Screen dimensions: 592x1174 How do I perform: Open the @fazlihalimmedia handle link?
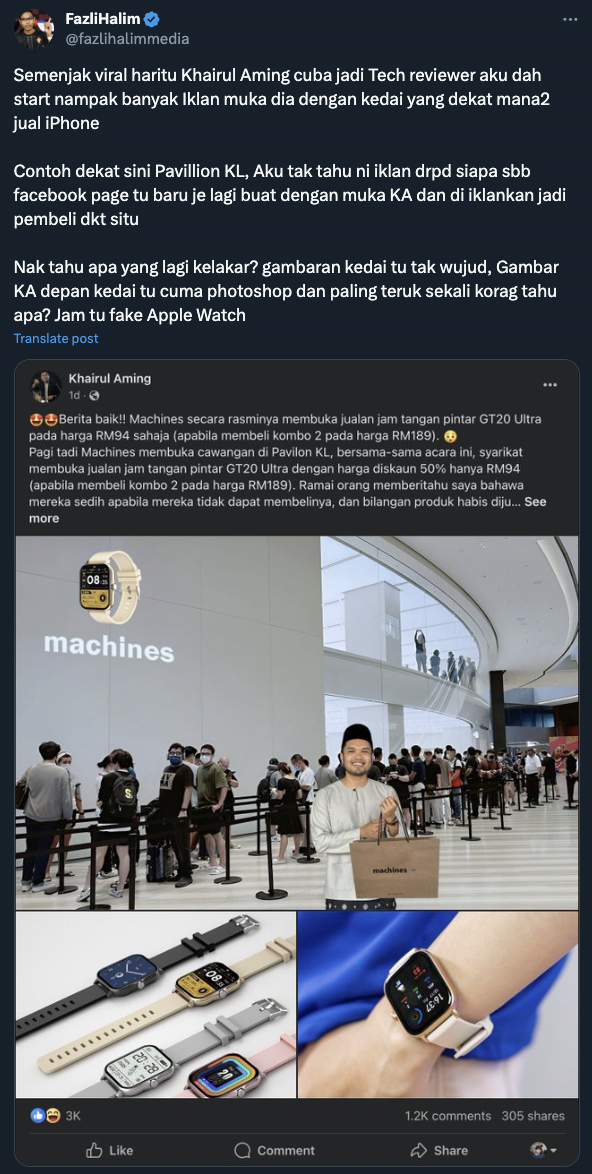coord(127,38)
